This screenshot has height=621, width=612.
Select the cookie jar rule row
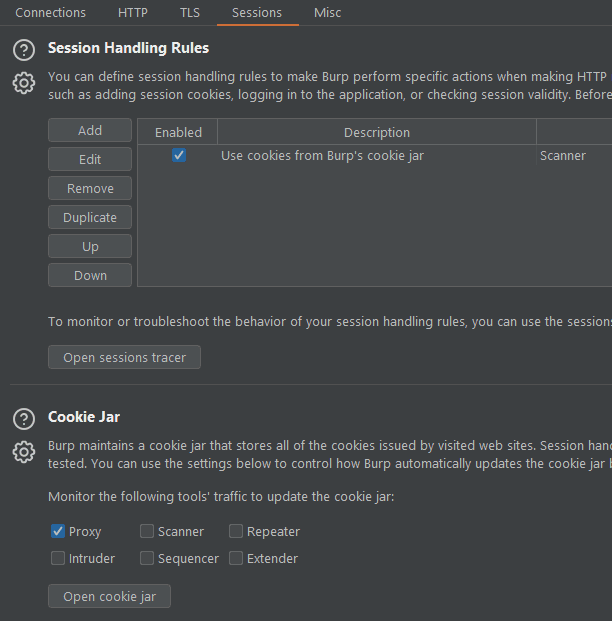[322, 156]
